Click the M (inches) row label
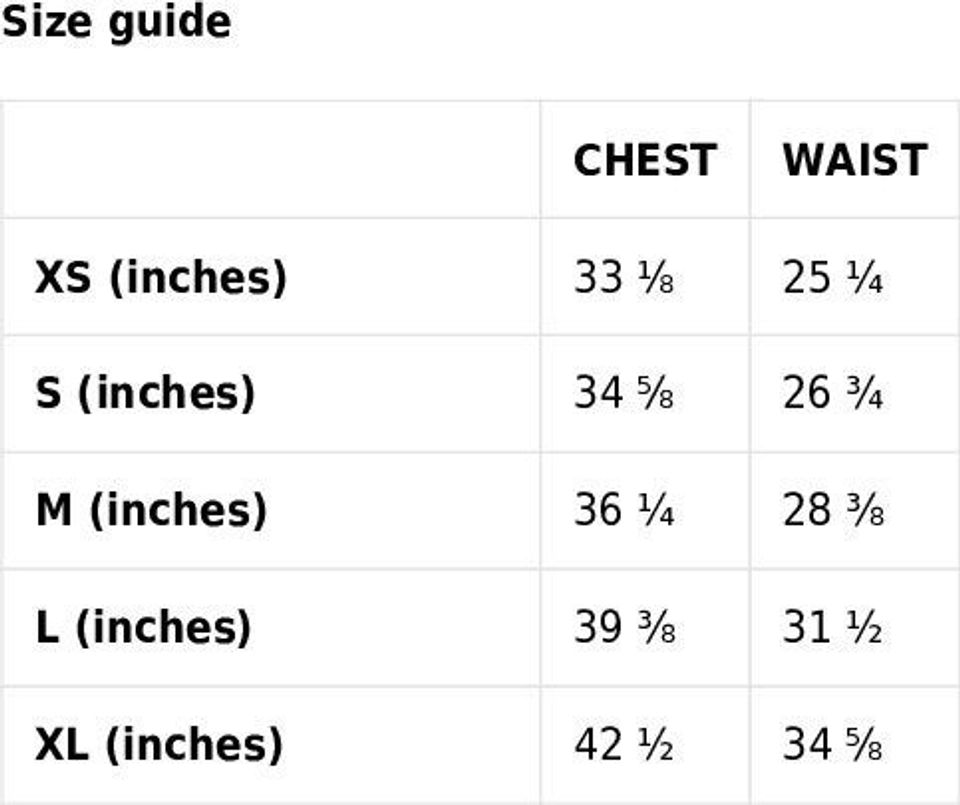Image resolution: width=960 pixels, height=805 pixels. tap(151, 510)
